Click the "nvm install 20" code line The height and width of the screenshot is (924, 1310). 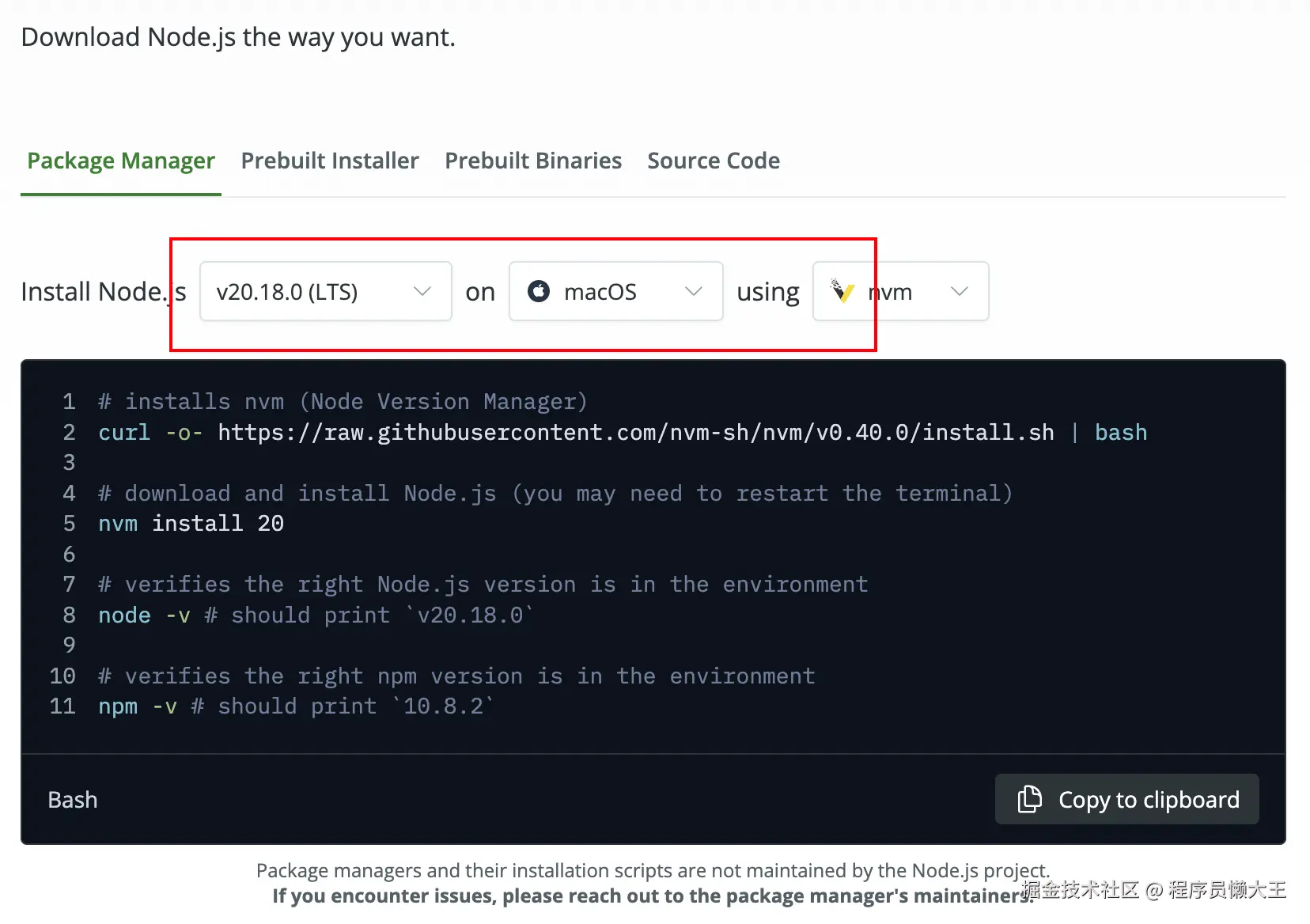191,524
